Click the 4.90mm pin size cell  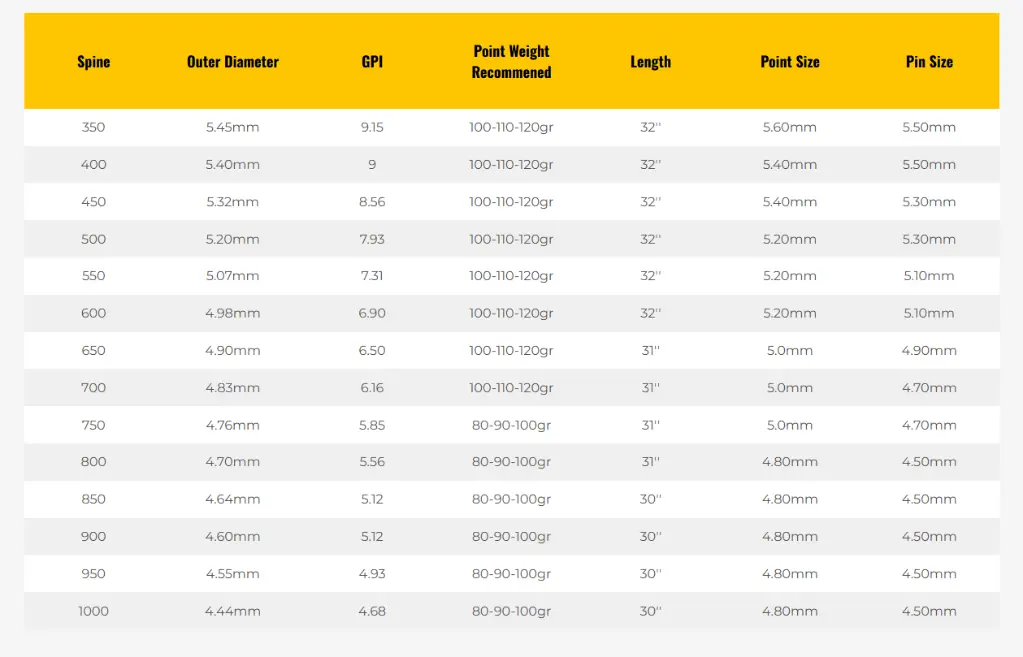[x=929, y=351]
